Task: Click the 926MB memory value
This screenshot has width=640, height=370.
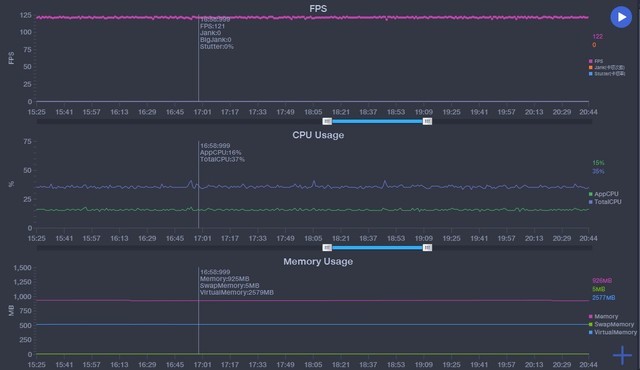Action: [x=602, y=281]
